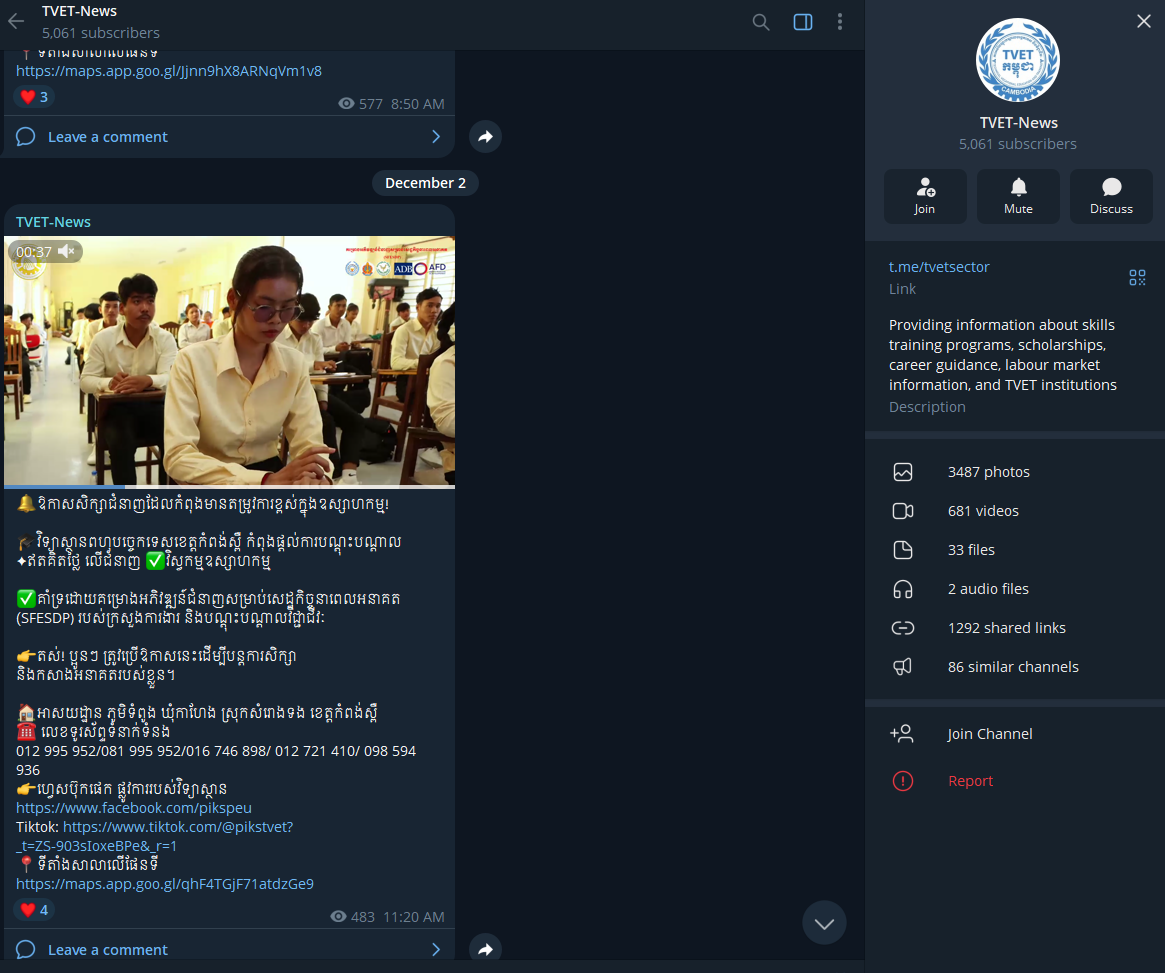This screenshot has width=1165, height=973.
Task: Open the 681 videos list
Action: point(983,511)
